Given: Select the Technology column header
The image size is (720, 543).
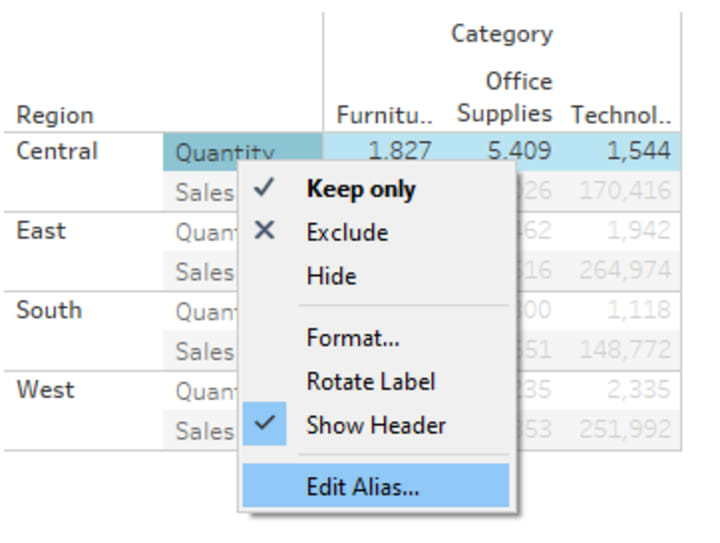Looking at the screenshot, I should click(x=619, y=115).
